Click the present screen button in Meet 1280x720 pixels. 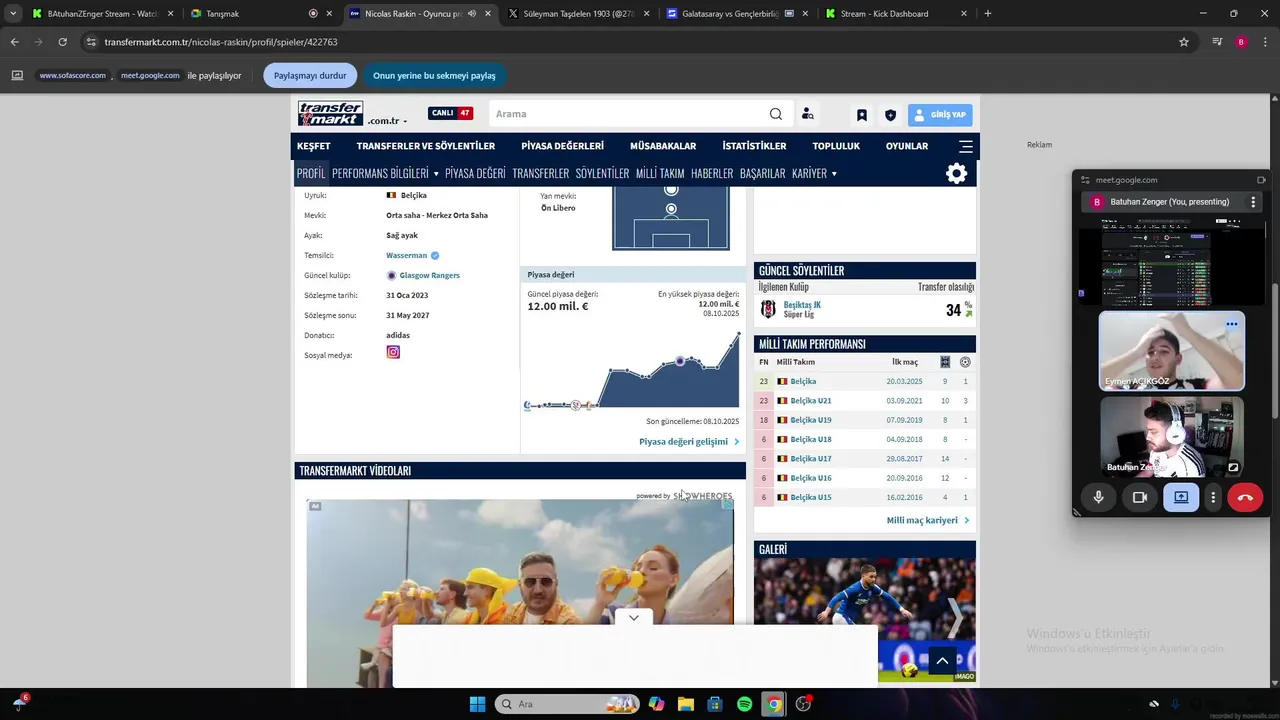tap(1181, 497)
